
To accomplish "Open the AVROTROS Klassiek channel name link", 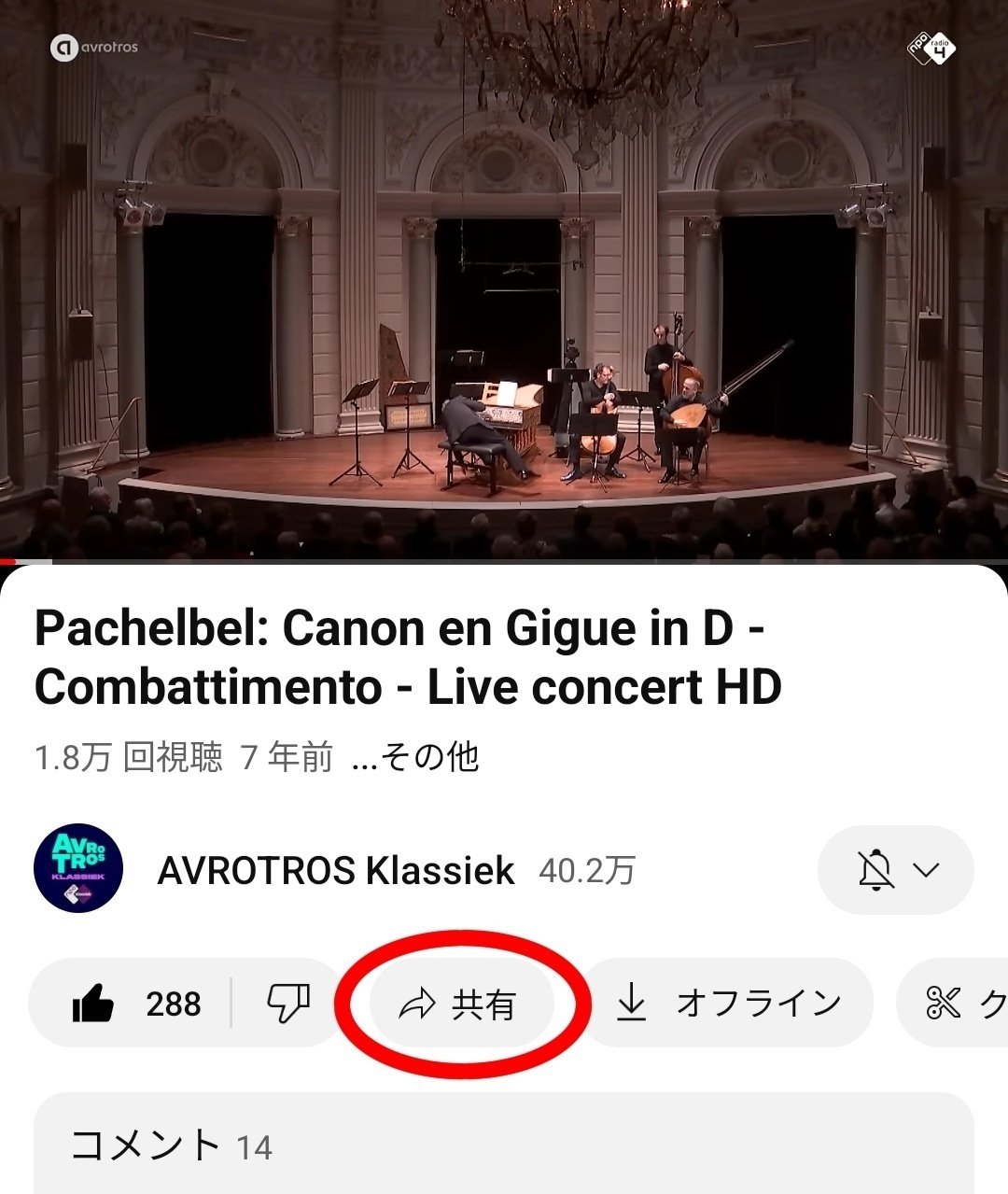I will click(336, 870).
